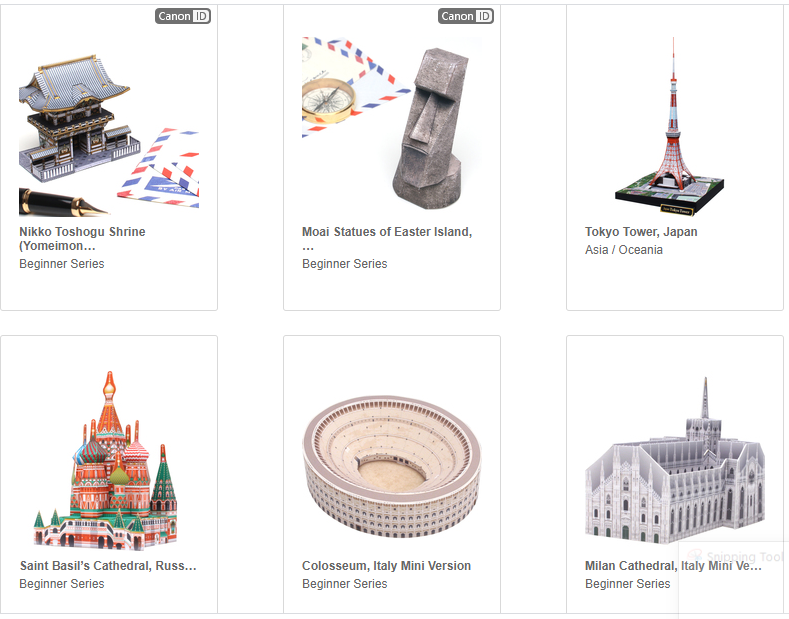The width and height of the screenshot is (789, 619).
Task: Click Canon ID badge on Moai Statues card
Action: tap(465, 16)
